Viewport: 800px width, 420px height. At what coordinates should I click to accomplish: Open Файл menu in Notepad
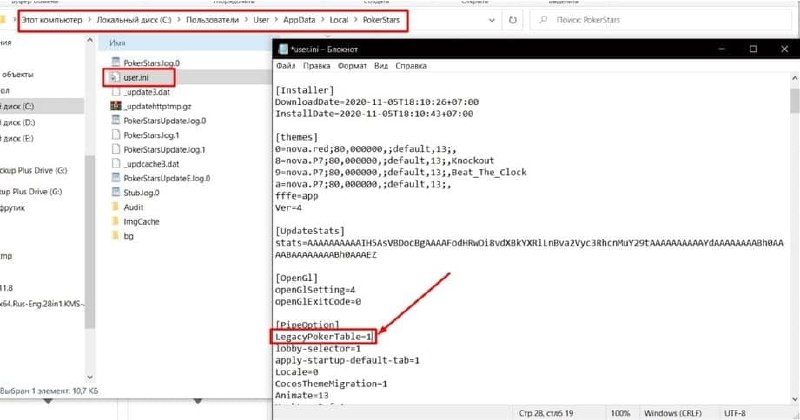pos(286,66)
